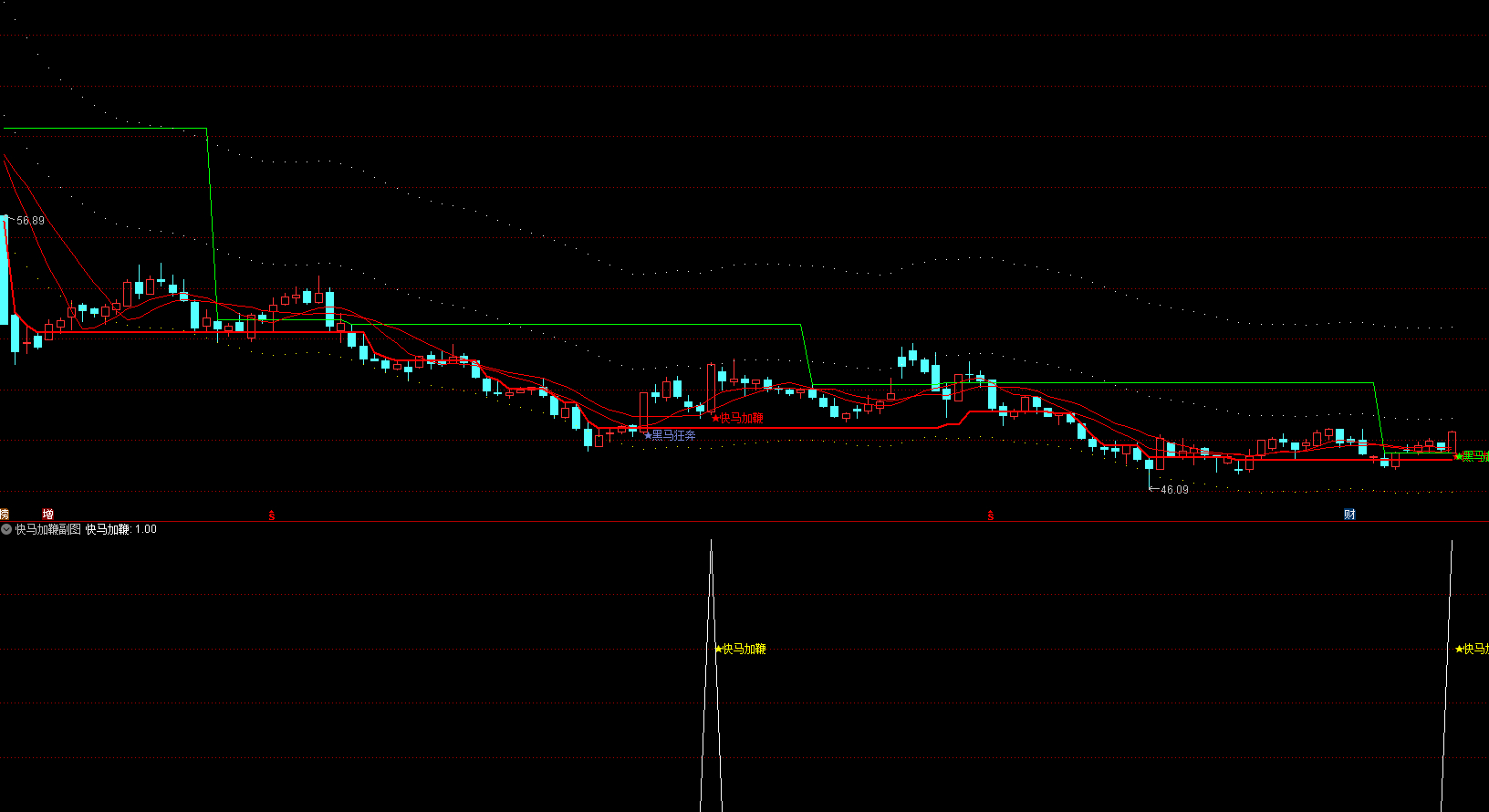Click the green star 黑马 signal at right edge
This screenshot has height=812, width=1489.
(1471, 455)
